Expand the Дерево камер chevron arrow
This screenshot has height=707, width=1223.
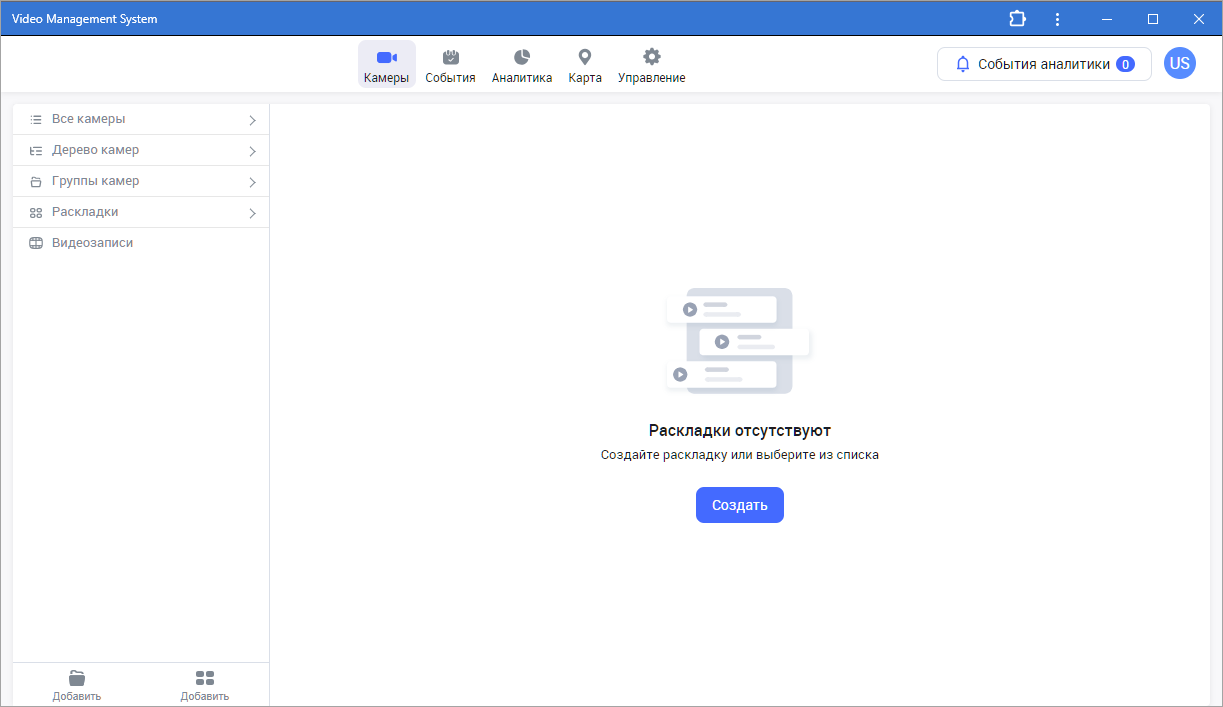click(x=252, y=151)
